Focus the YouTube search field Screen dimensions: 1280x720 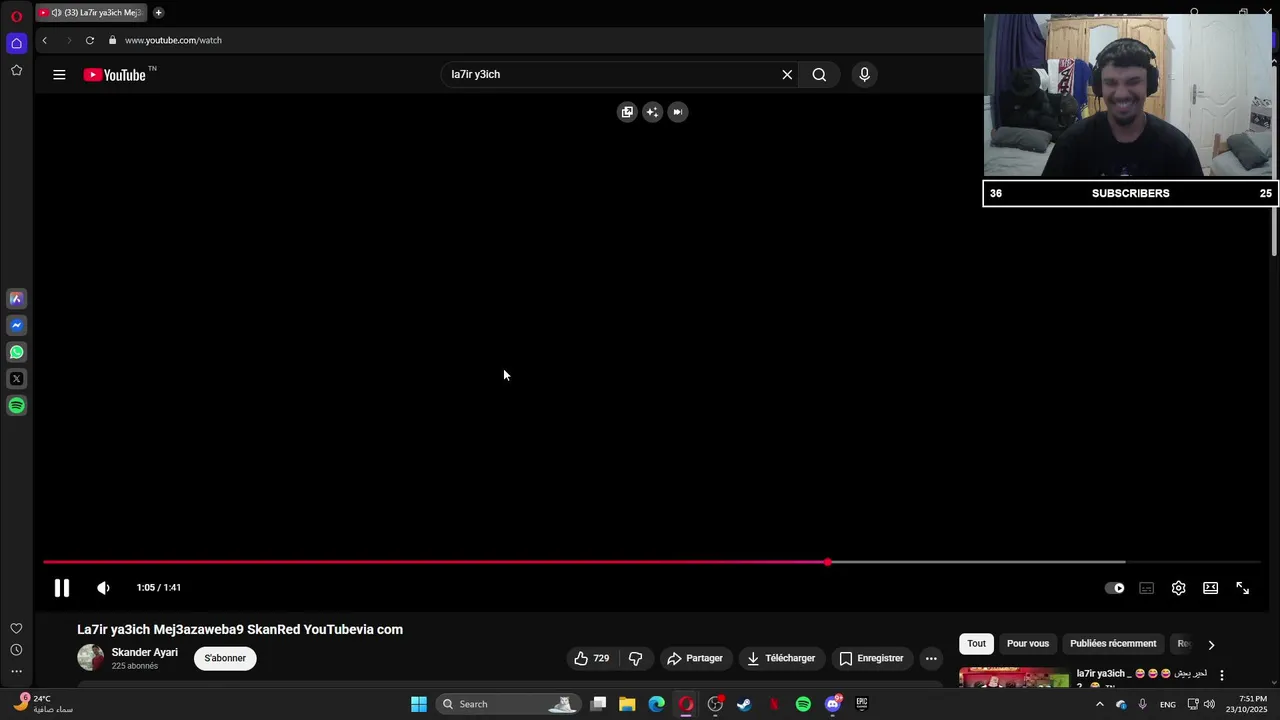pyautogui.click(x=610, y=74)
